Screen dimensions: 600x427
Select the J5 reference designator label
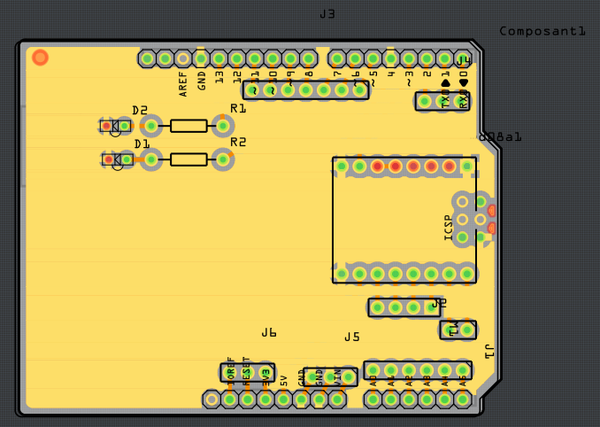[352, 337]
